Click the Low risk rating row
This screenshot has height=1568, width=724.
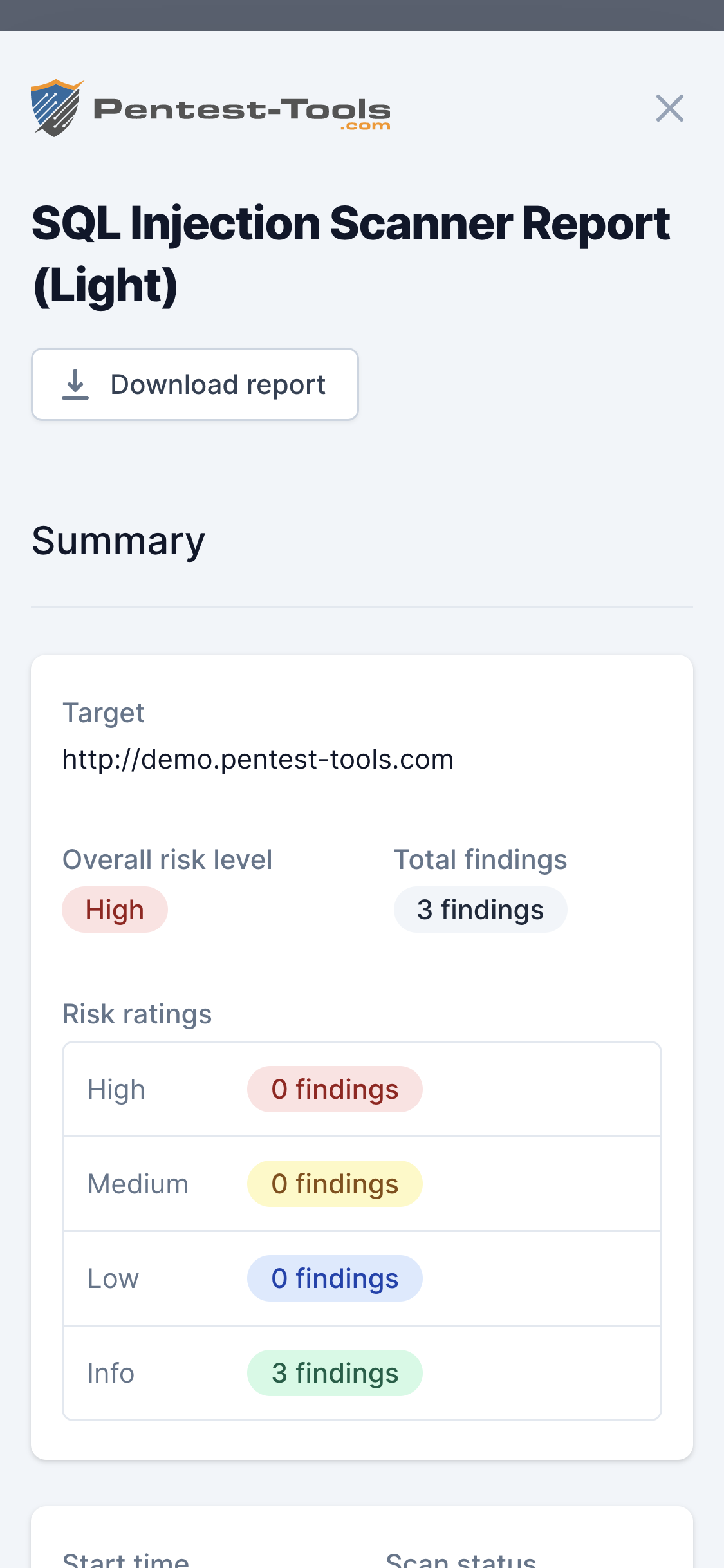pos(113,1278)
